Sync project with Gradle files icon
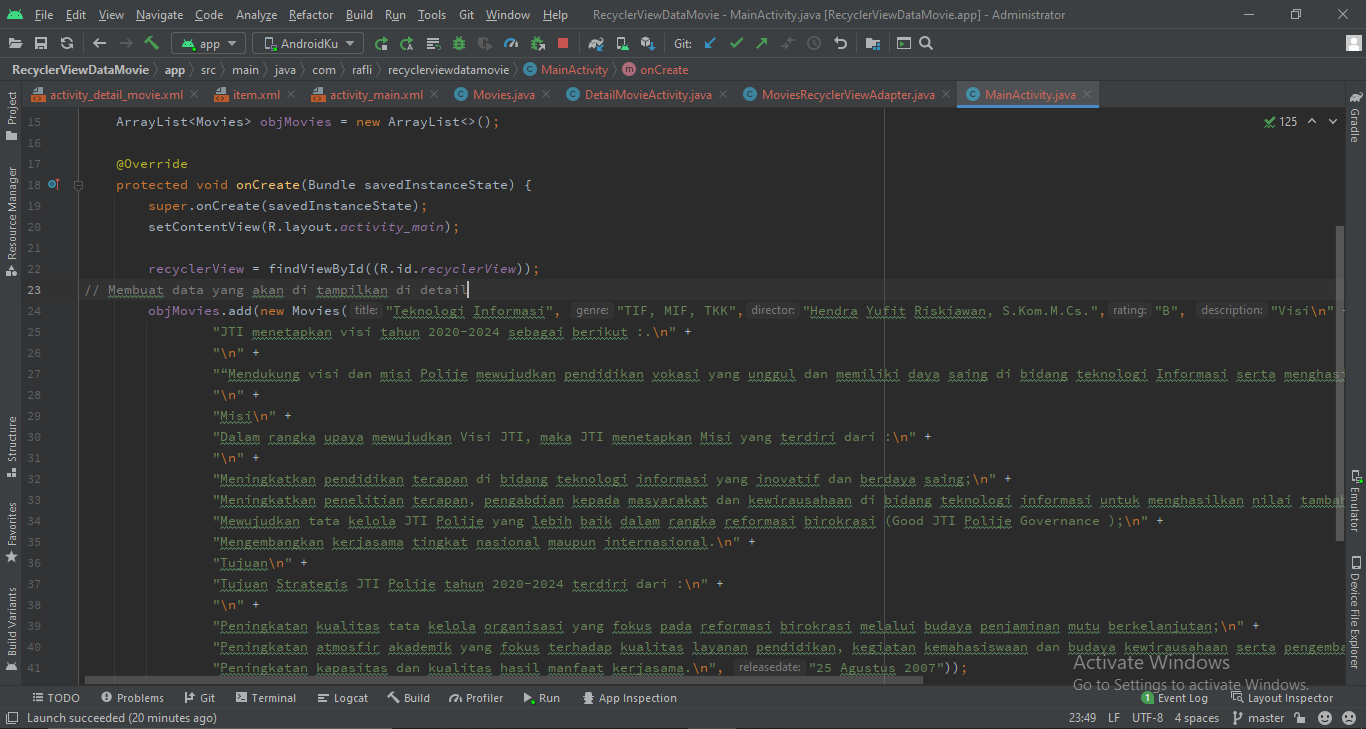 coord(596,43)
